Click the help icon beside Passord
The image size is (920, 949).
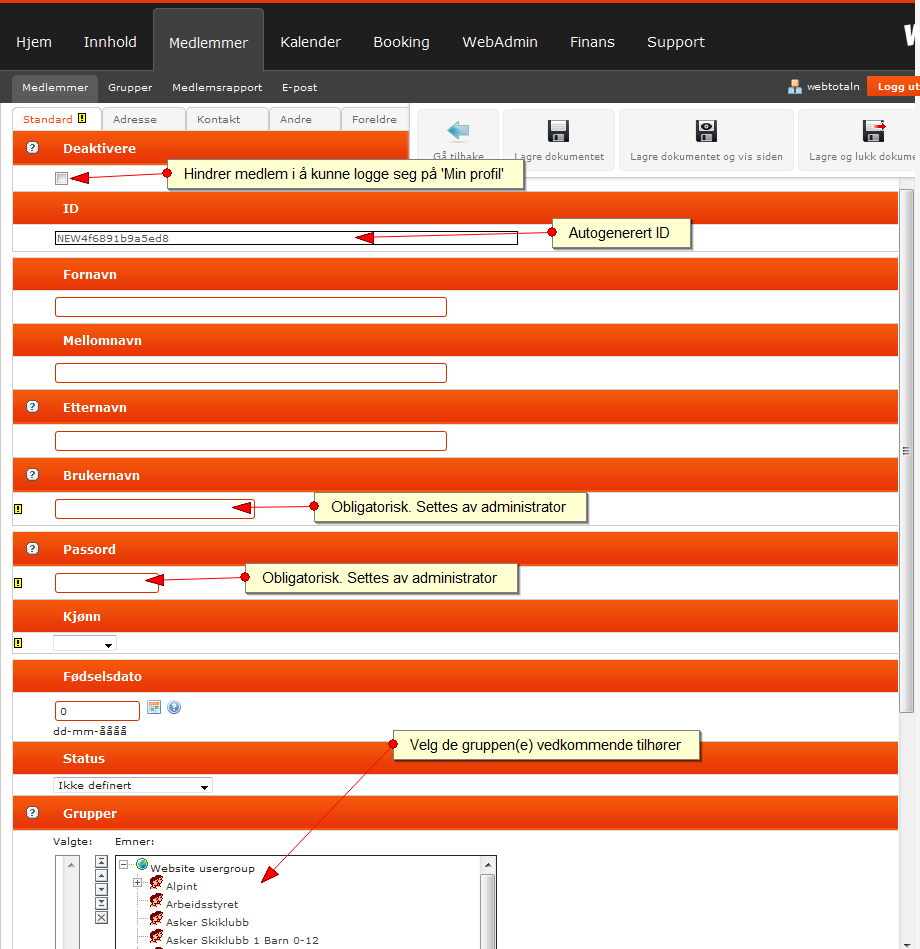33,548
